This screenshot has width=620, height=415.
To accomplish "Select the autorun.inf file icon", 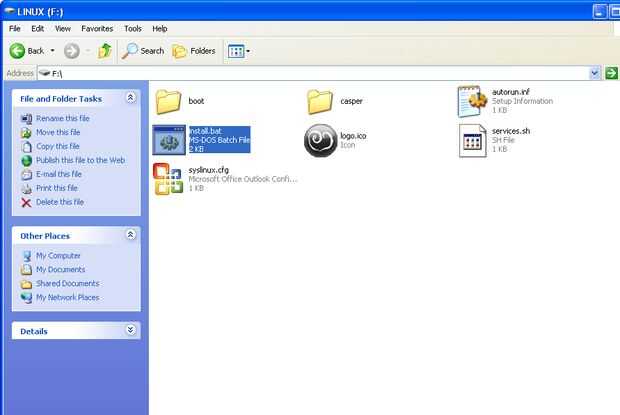I will (x=472, y=102).
